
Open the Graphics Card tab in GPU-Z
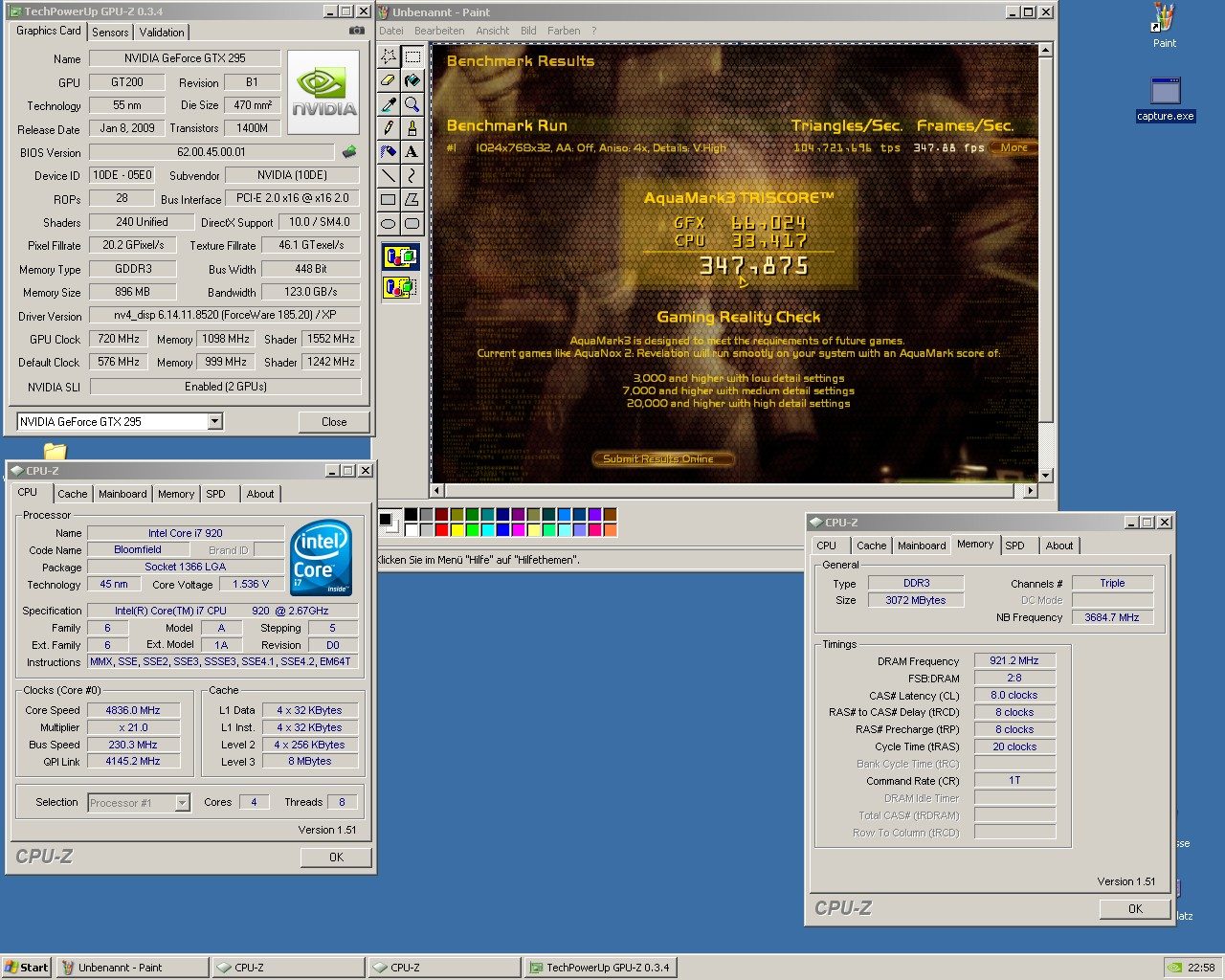49,31
